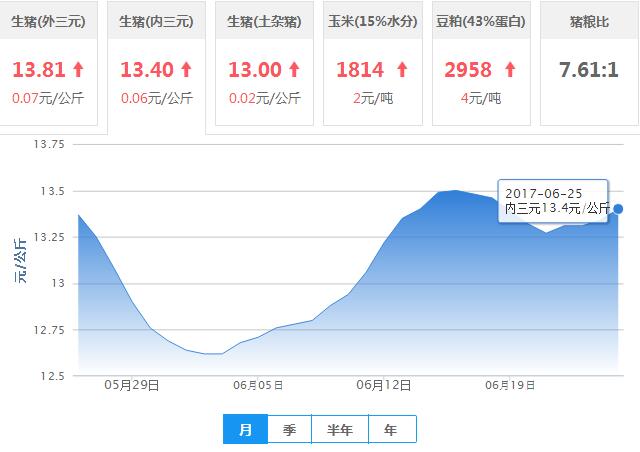Click the 2017-06-25 tooltip box
Image resolution: width=640 pixels, height=452 pixels.
[553, 201]
